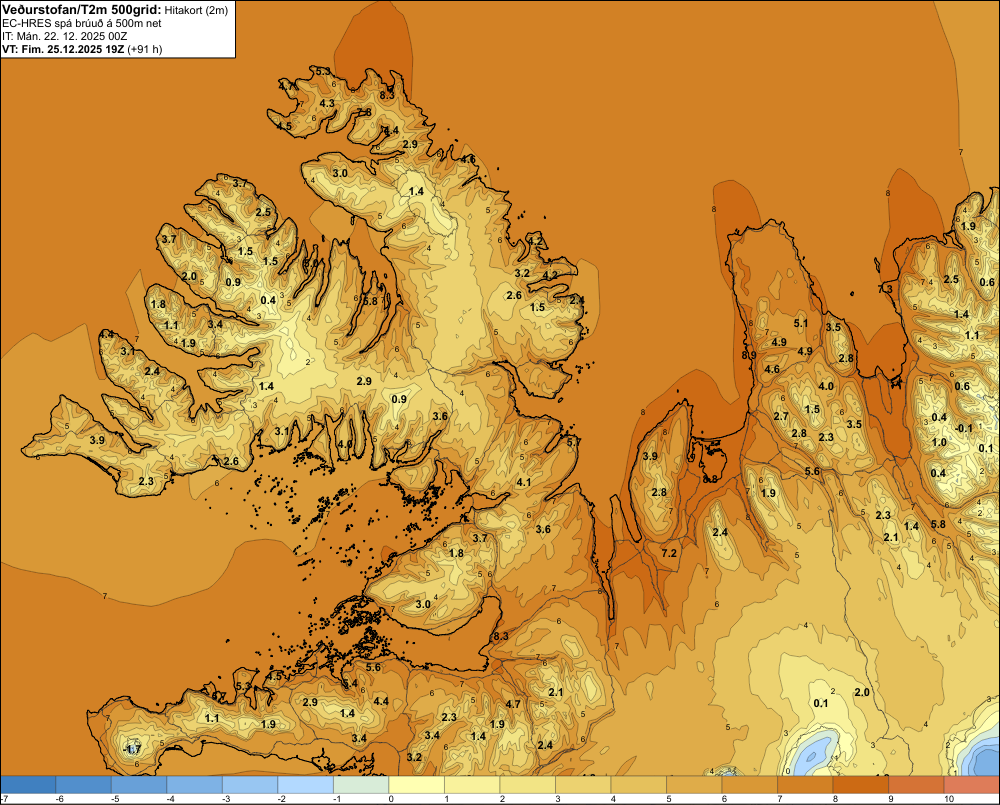Select the 4.1 temperature label
This screenshot has width=1000, height=805.
(x=524, y=482)
